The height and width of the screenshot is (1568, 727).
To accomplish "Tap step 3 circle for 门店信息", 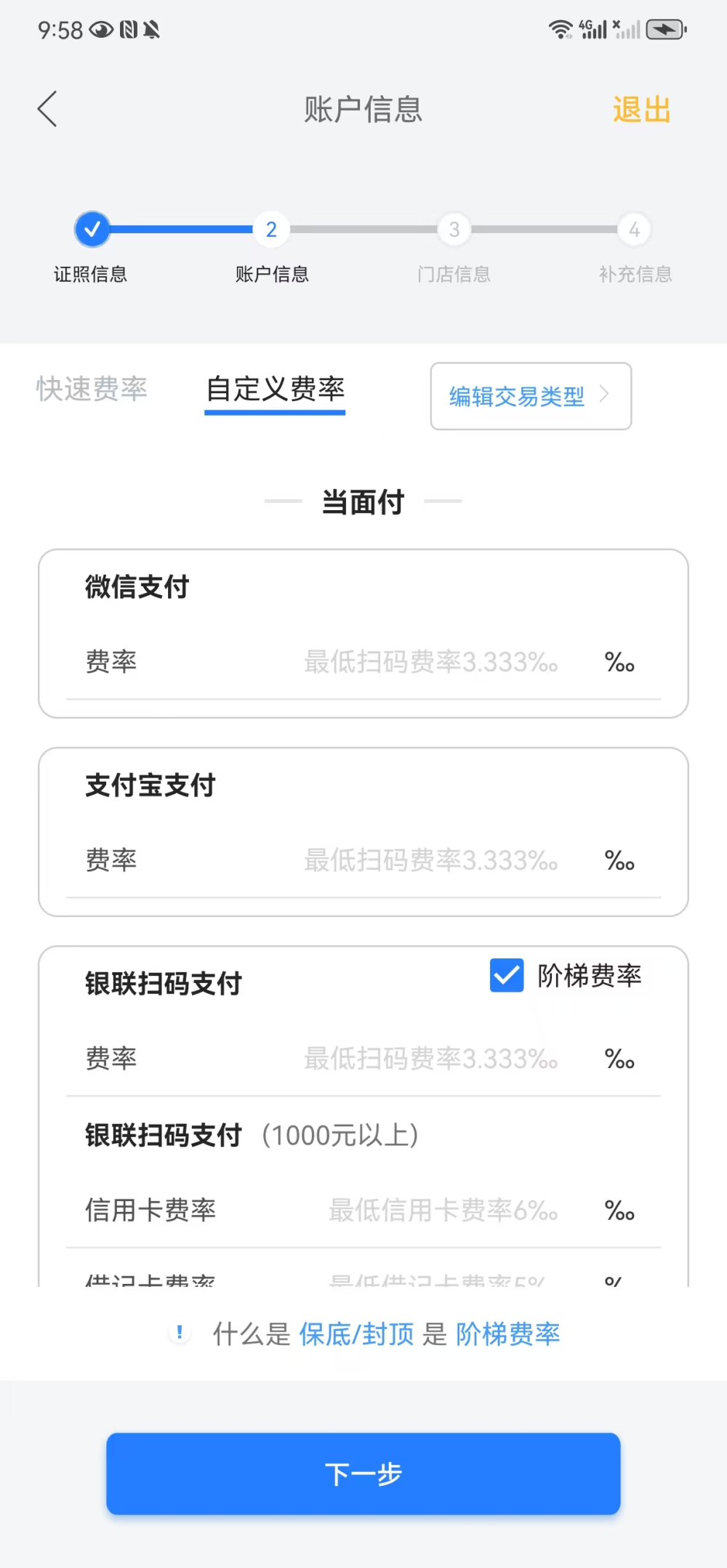I will pyautogui.click(x=454, y=230).
